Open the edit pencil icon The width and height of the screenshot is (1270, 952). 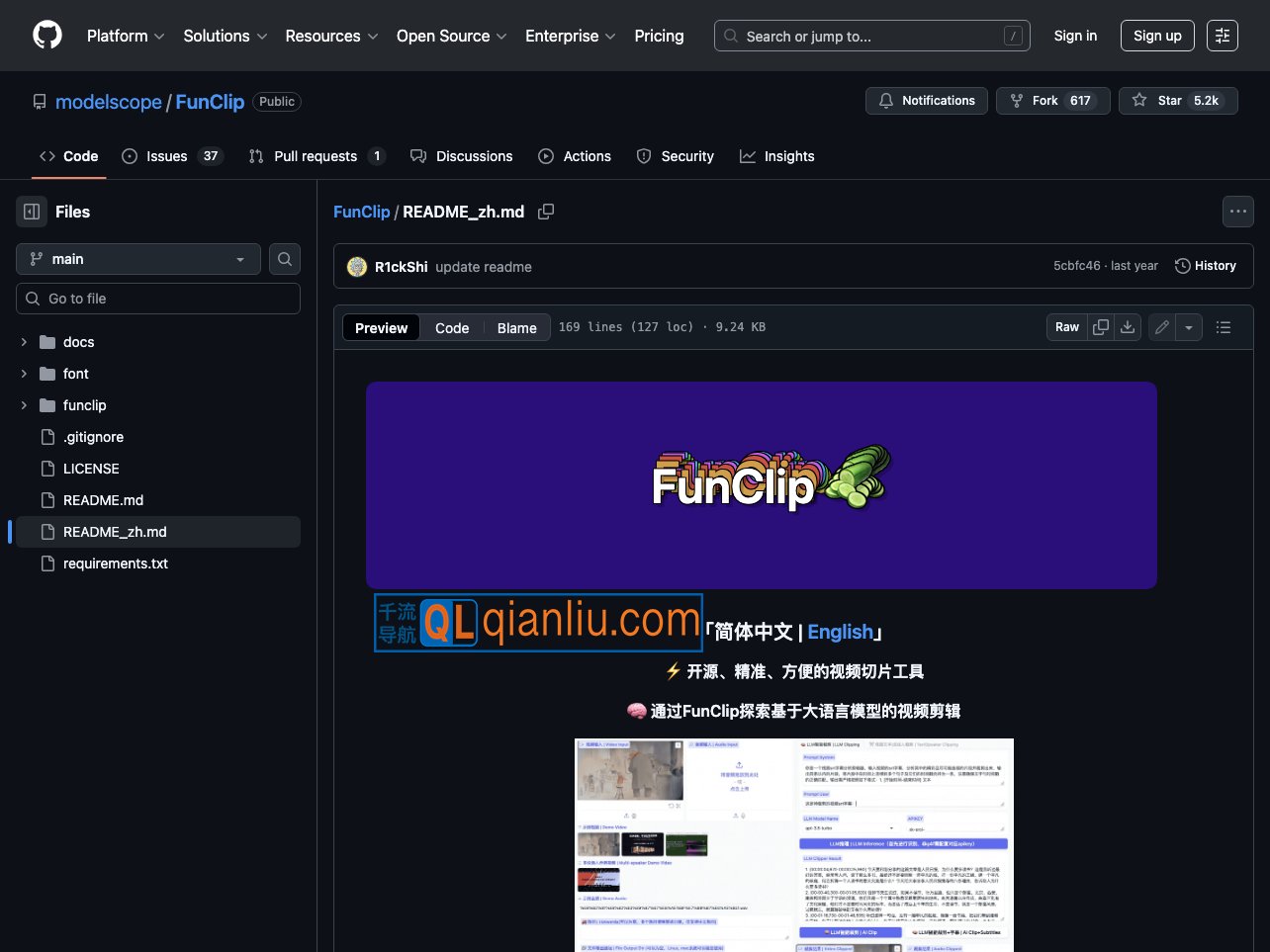pyautogui.click(x=1161, y=326)
